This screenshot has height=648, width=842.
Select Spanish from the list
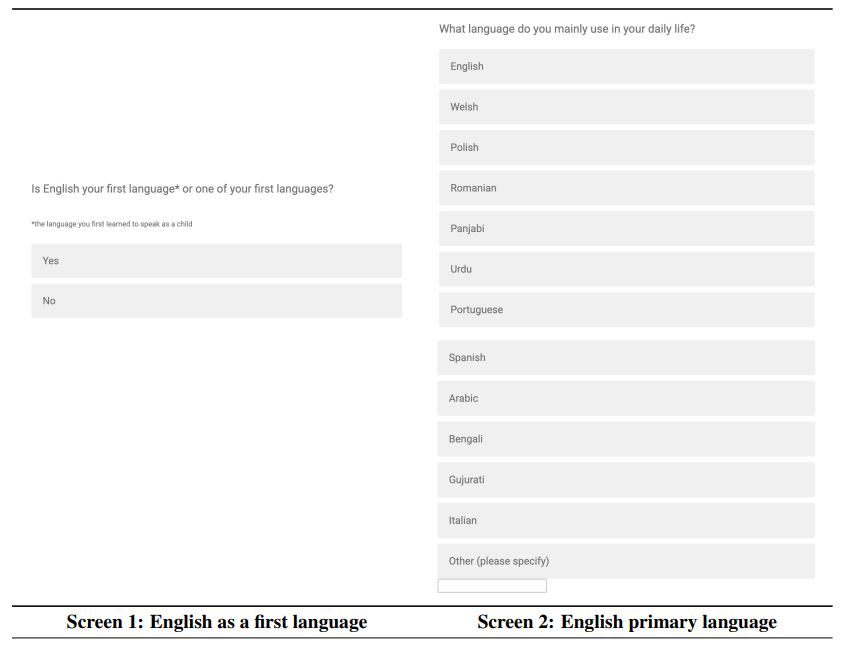626,358
